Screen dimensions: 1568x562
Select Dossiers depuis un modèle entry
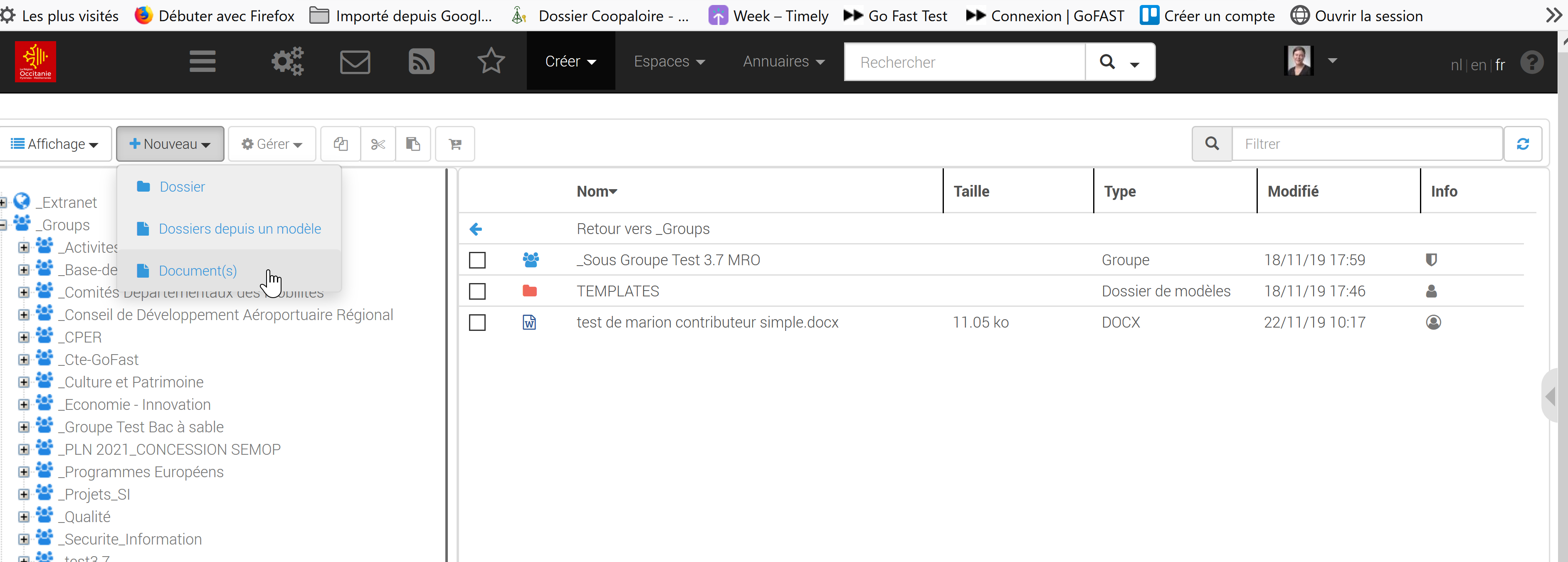tap(239, 229)
